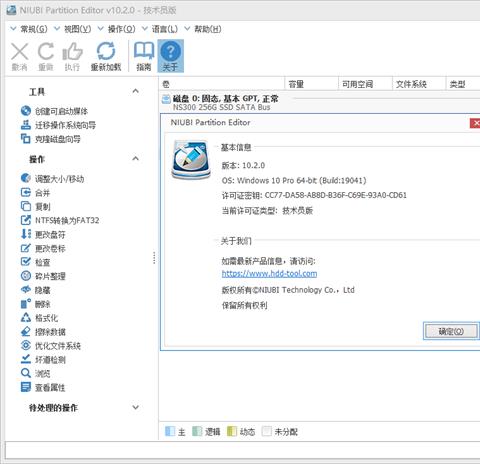Viewport: 480px width, 464px height.
Task: Select 浏览 (Explore) operation
Action: pyautogui.click(x=35, y=373)
